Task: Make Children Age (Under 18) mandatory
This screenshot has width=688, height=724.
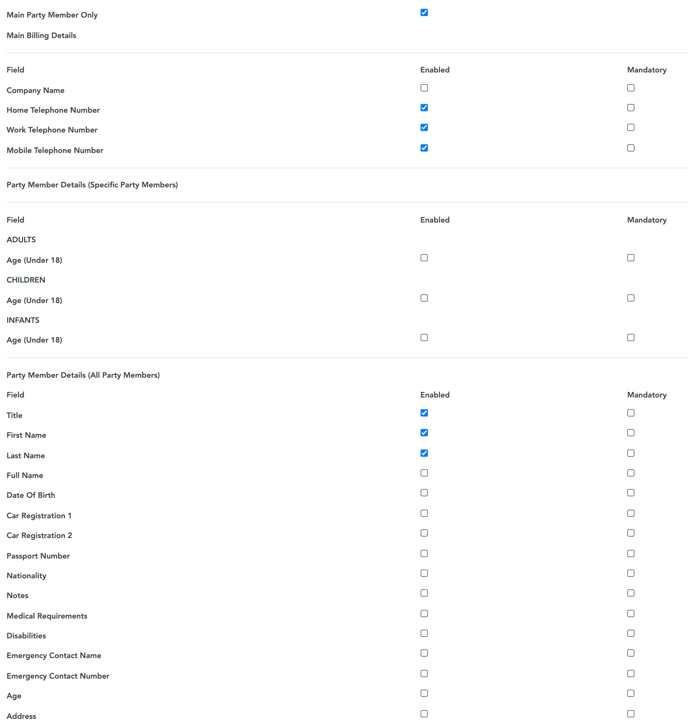Action: coord(631,298)
